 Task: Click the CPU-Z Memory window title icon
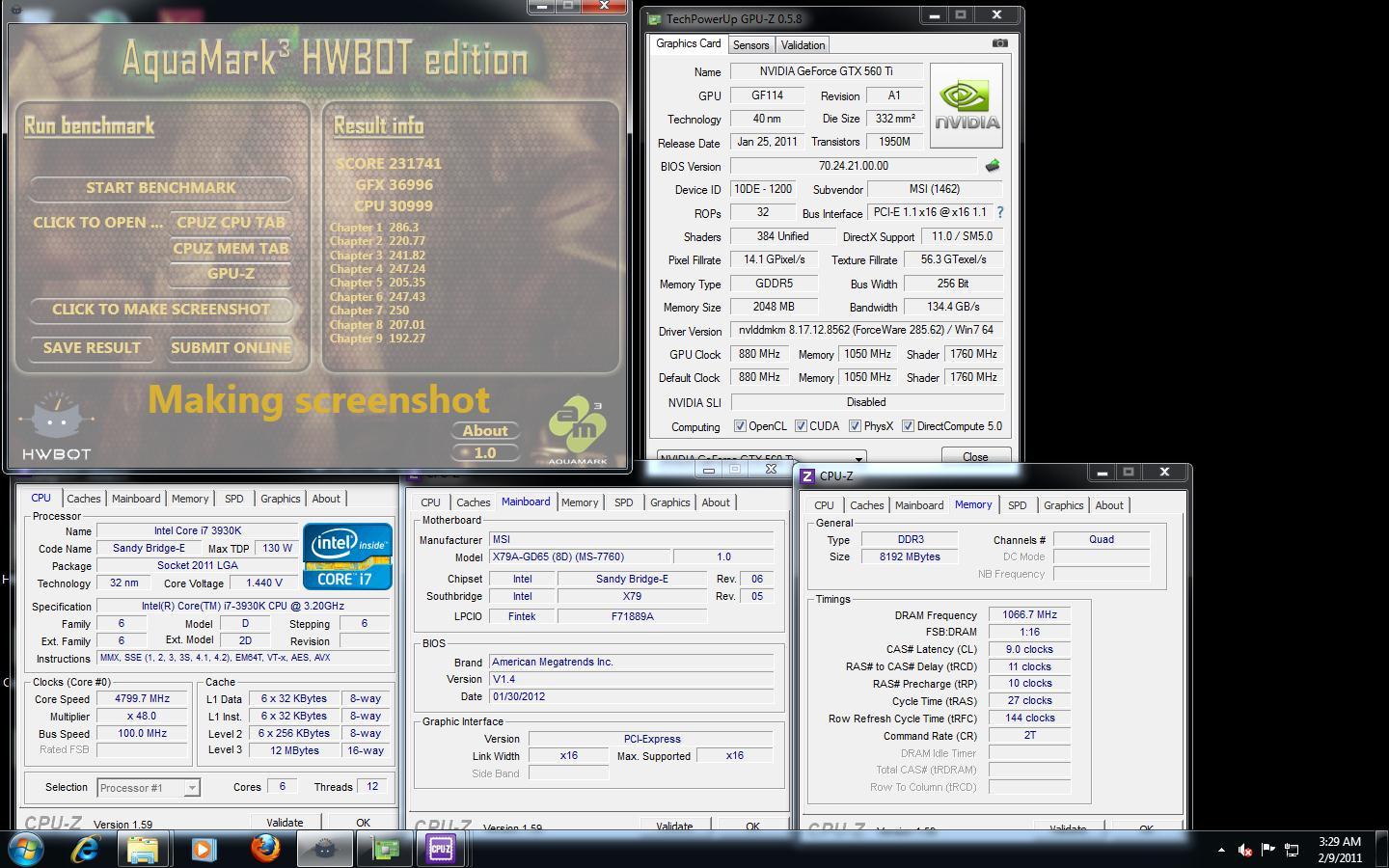[807, 475]
